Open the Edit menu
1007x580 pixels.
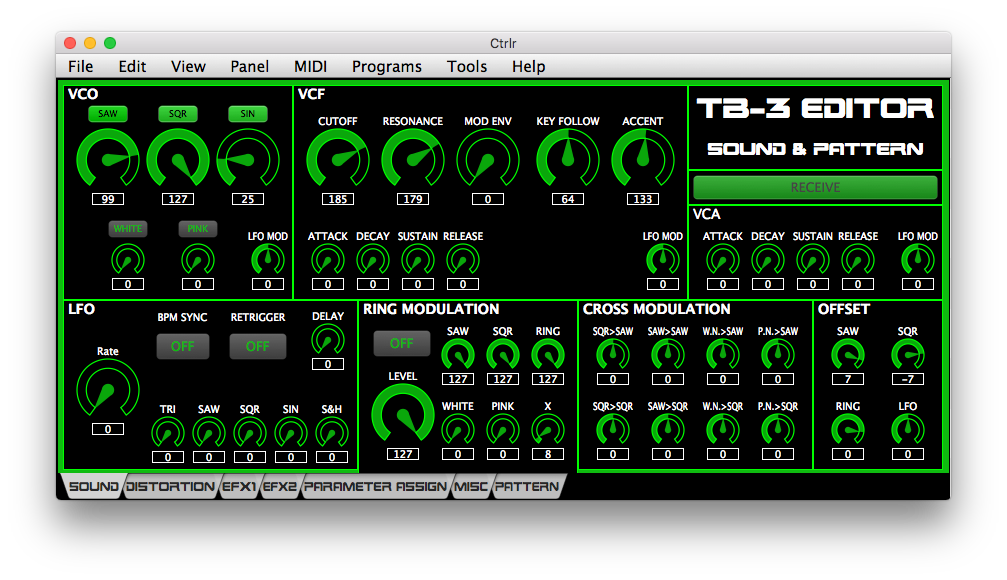(132, 66)
